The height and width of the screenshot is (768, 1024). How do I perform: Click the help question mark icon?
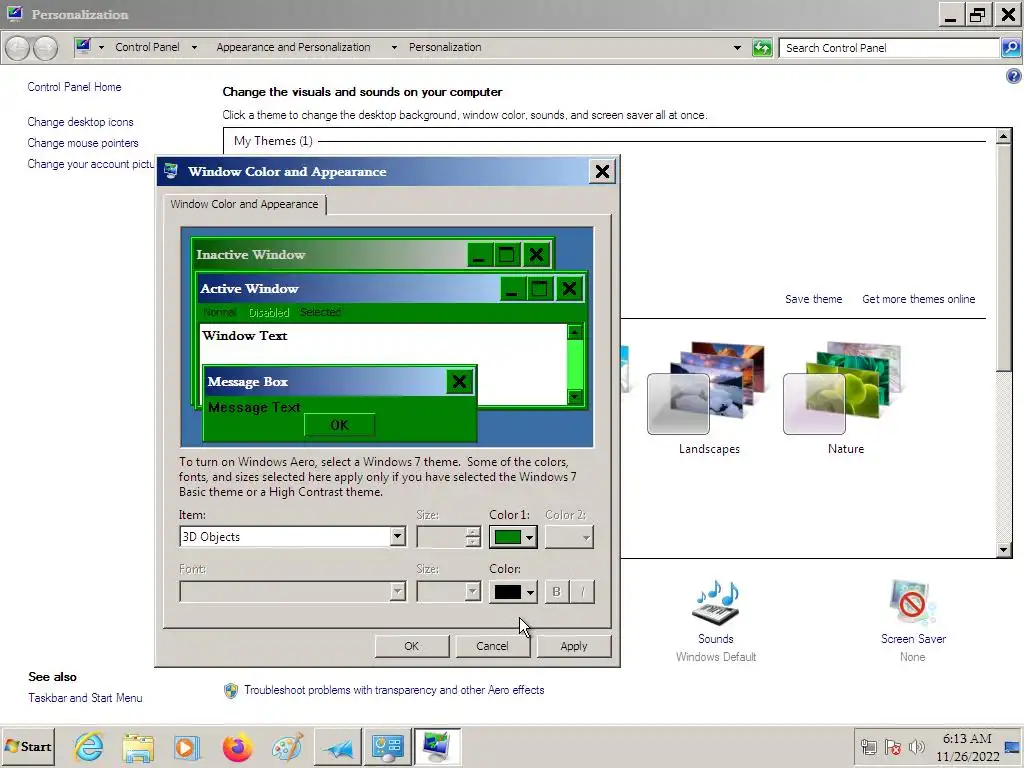click(1014, 76)
